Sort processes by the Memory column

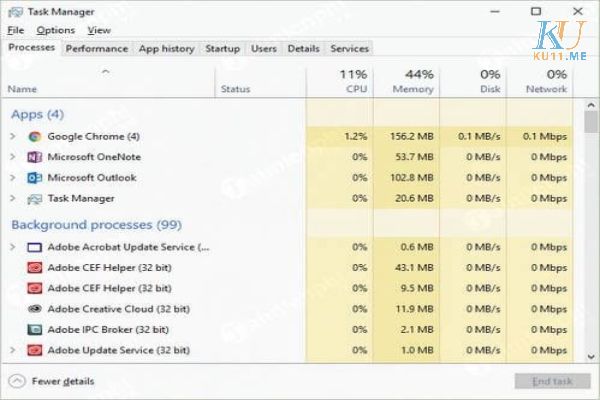point(406,82)
